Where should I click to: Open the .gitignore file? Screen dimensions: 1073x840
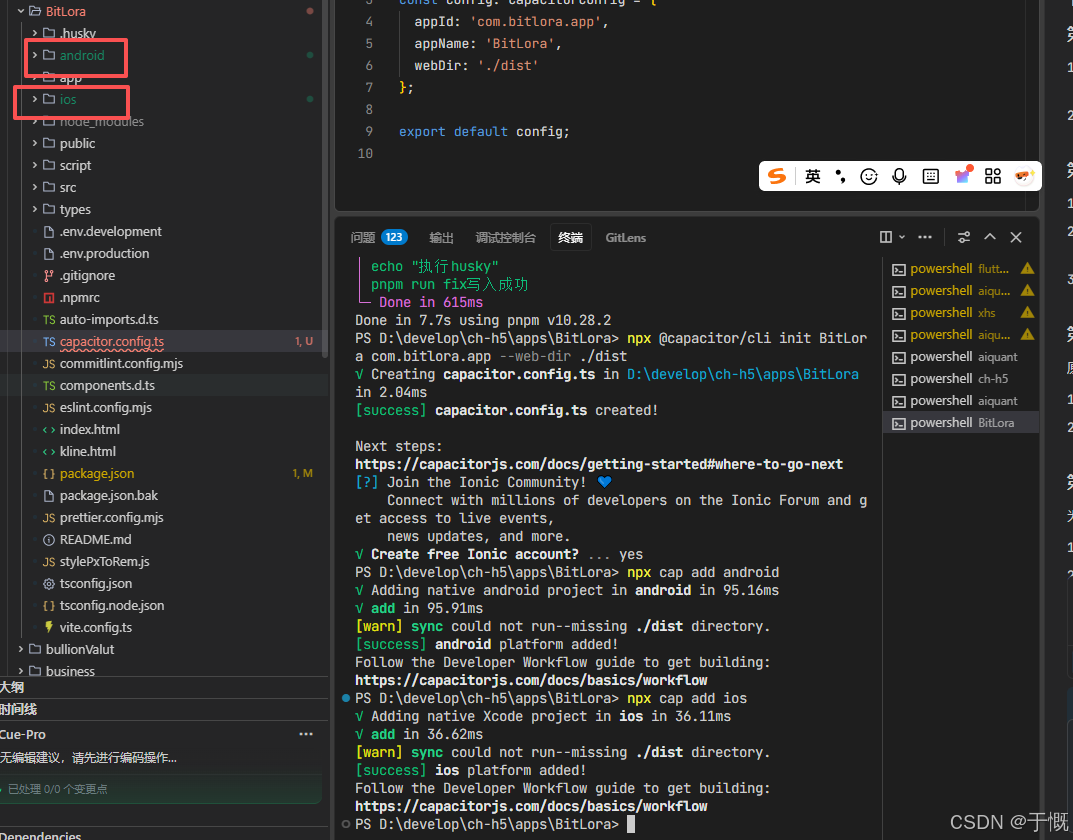(87, 275)
